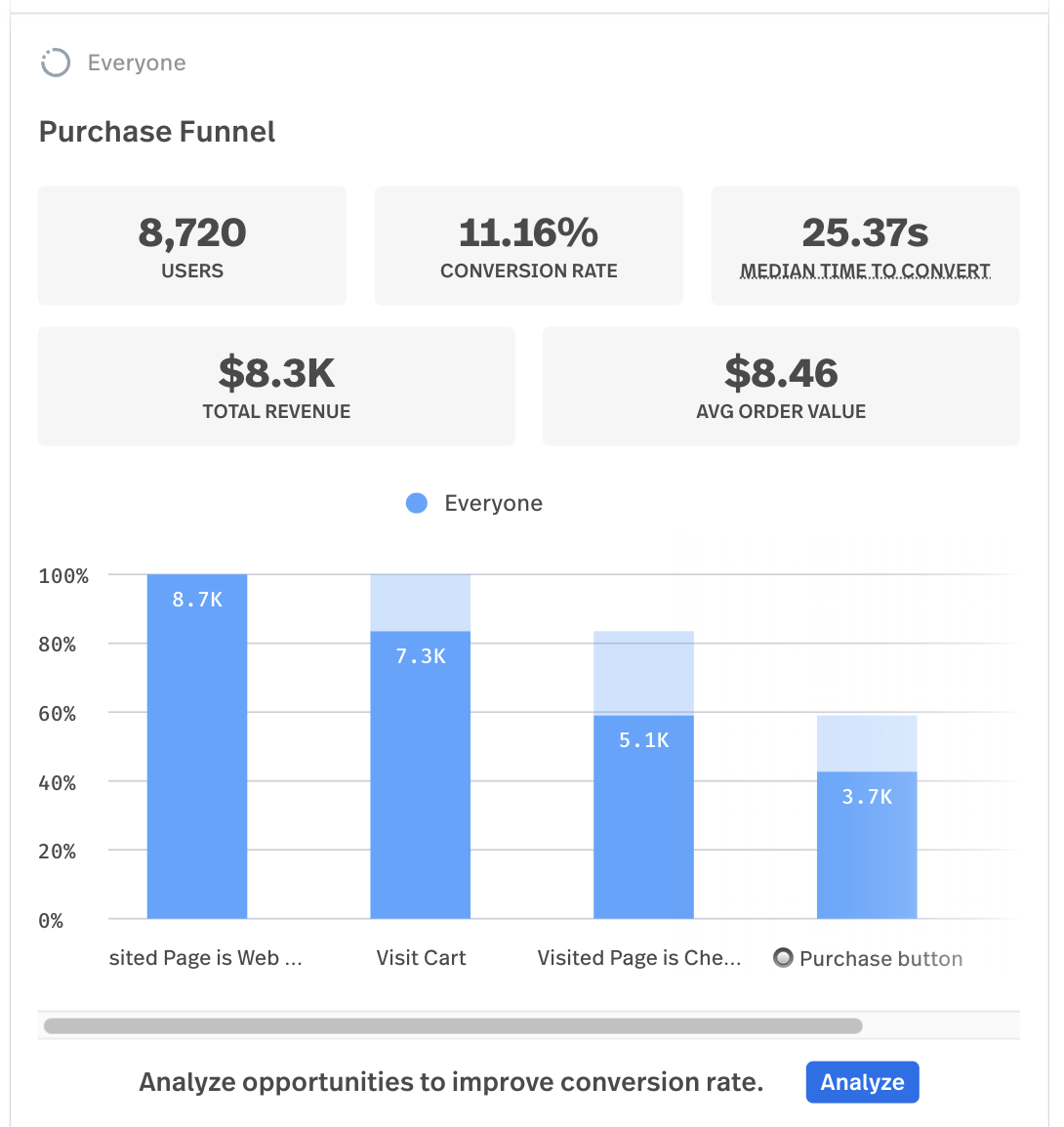This screenshot has width=1064, height=1127.
Task: Click the drop-off area above 7.3K bar
Action: (x=421, y=603)
